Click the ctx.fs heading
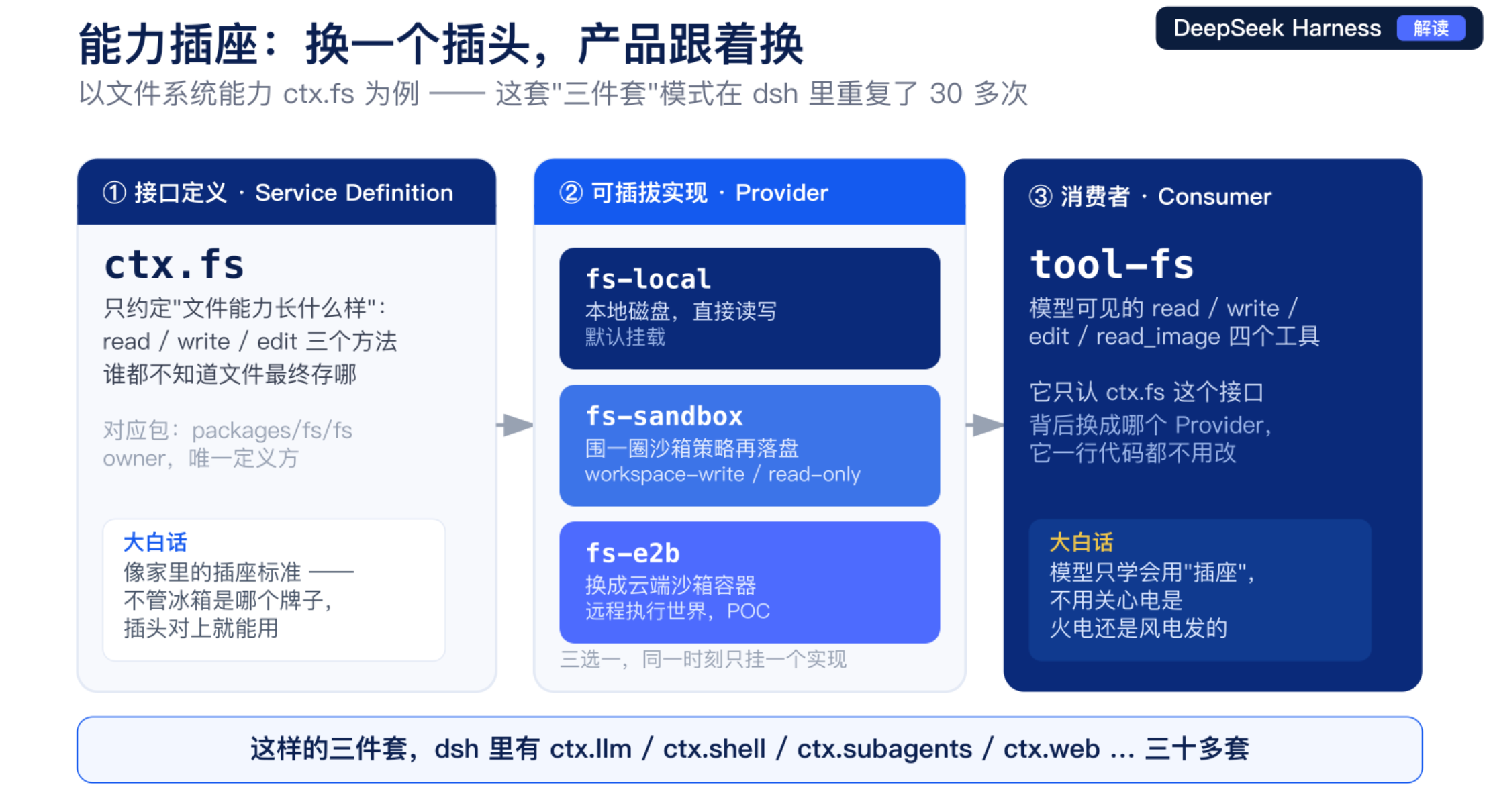1489x812 pixels. click(x=174, y=264)
